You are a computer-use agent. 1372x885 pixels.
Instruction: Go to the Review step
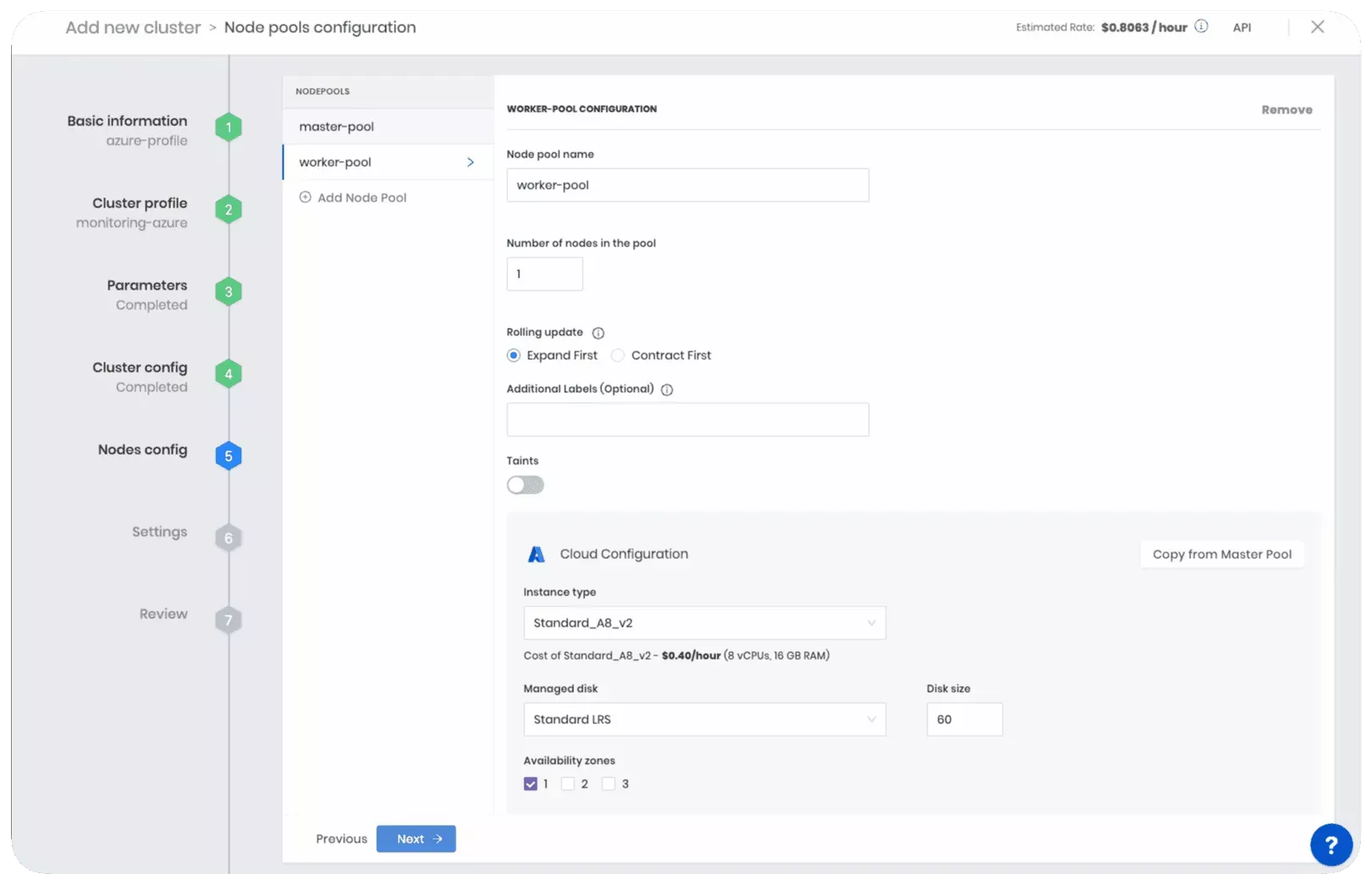click(163, 614)
